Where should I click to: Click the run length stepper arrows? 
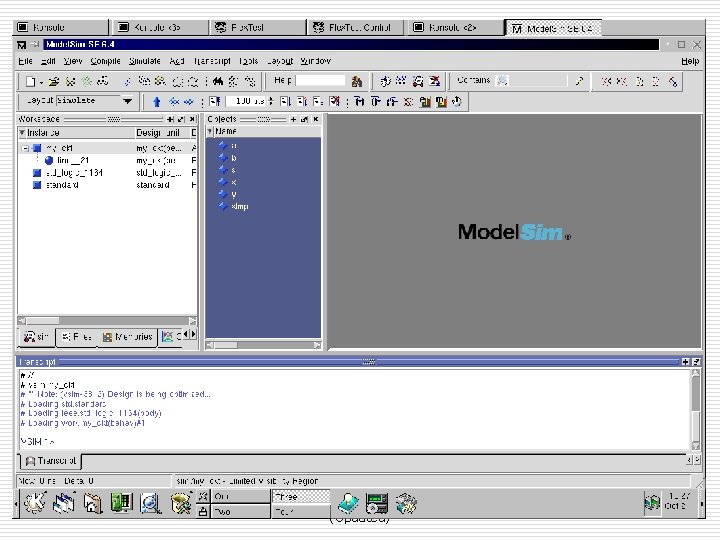(x=271, y=101)
